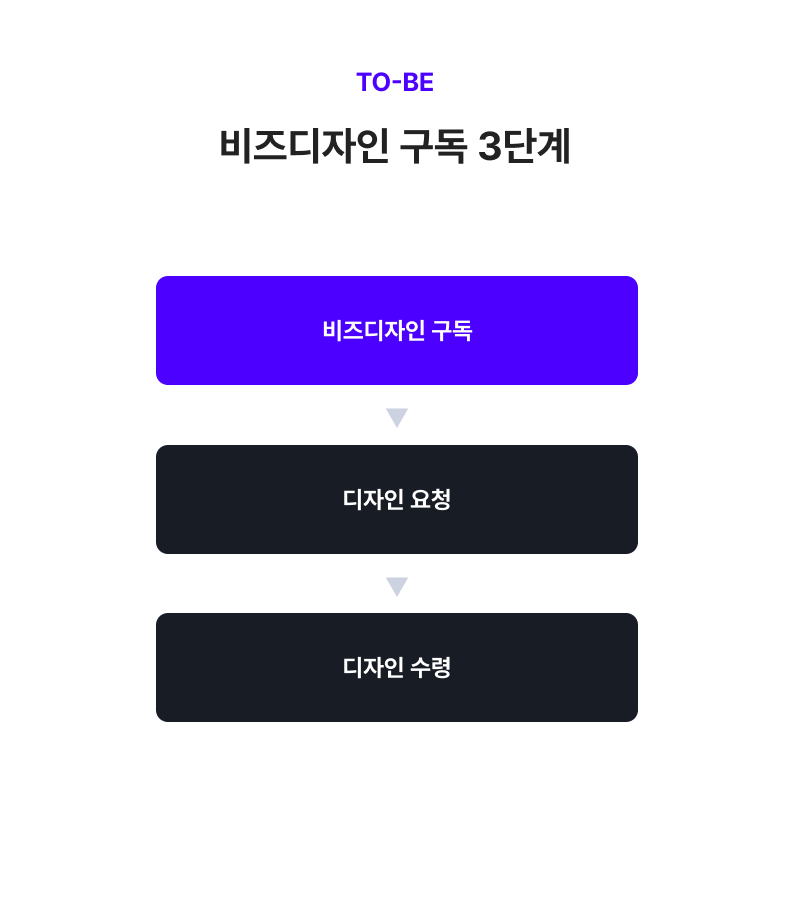Click the down arrow above 디자인 수령
The width and height of the screenshot is (794, 906).
click(x=397, y=586)
